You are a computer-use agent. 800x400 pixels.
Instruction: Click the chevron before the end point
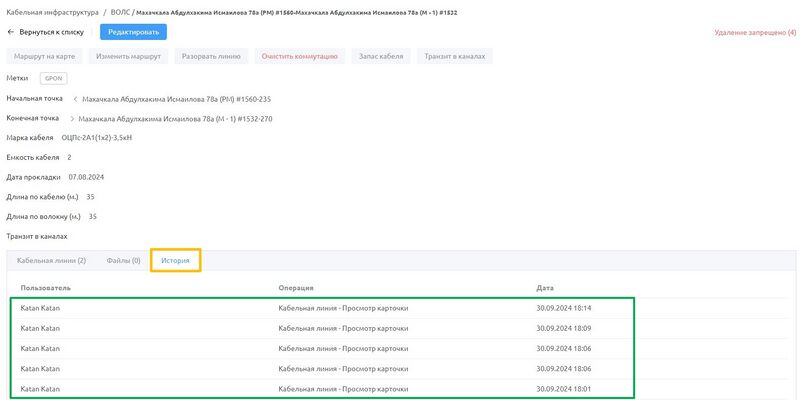point(71,119)
